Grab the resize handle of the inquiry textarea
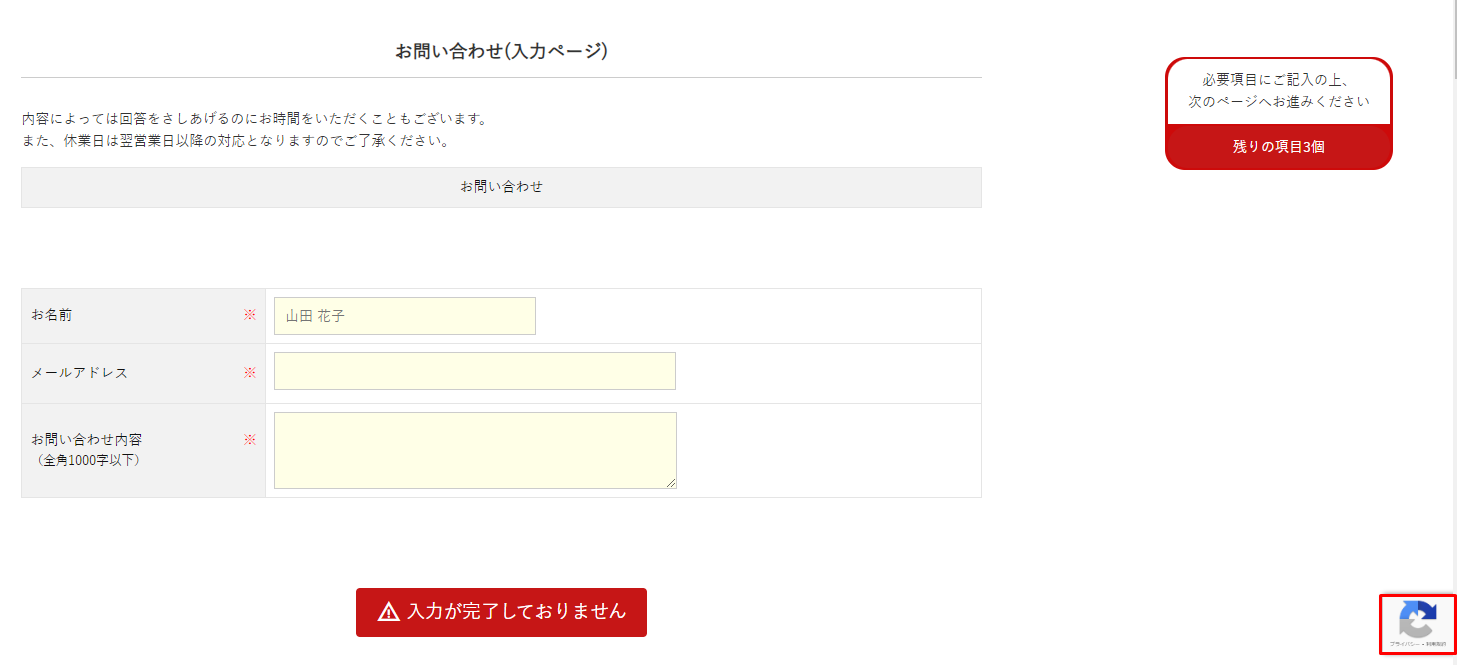Viewport: 1457px width, 665px height. [x=671, y=483]
